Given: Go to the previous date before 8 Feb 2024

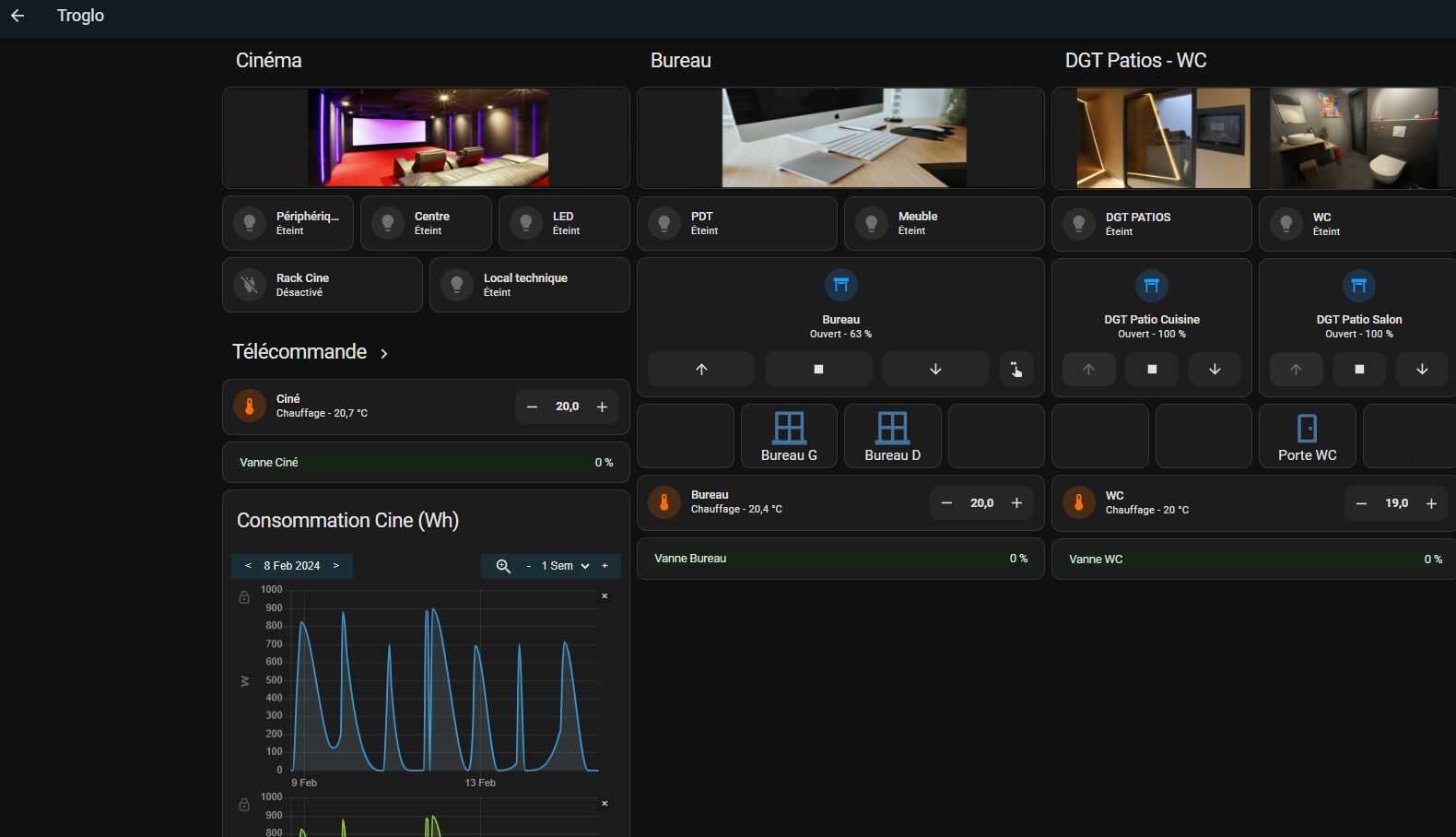Looking at the screenshot, I should 248,566.
